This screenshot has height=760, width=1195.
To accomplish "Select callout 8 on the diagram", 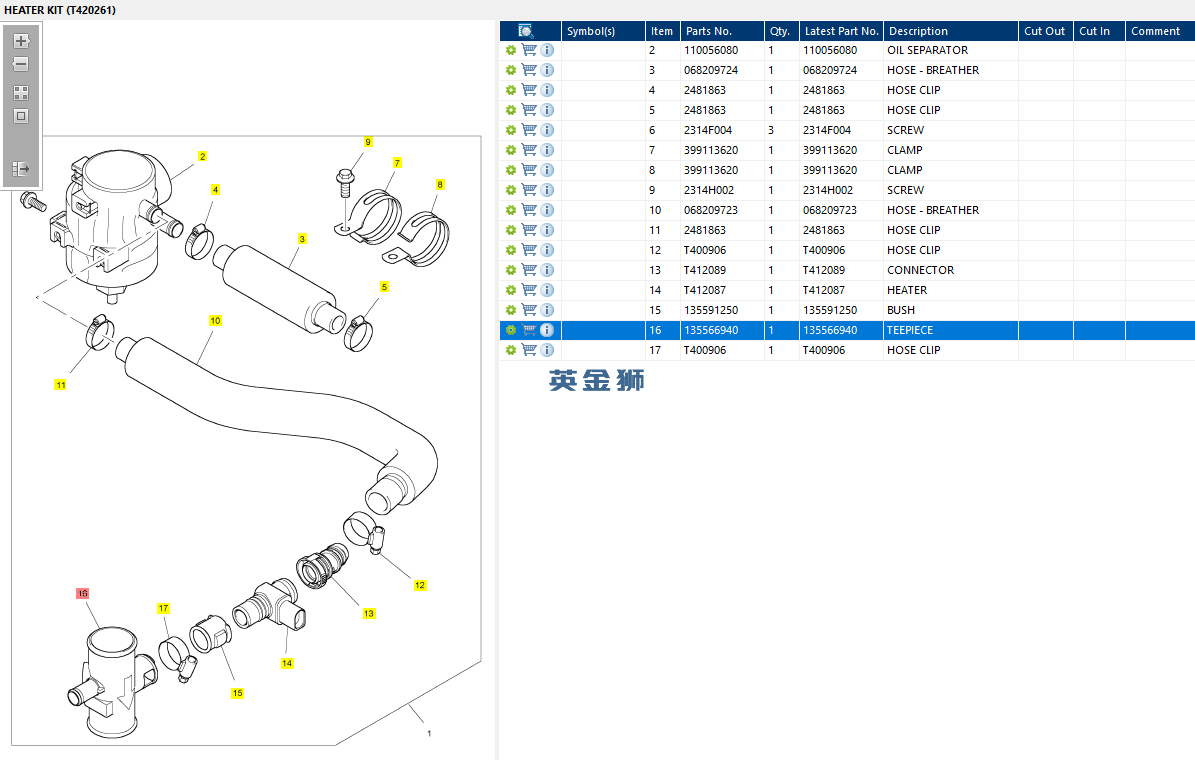I will [440, 184].
